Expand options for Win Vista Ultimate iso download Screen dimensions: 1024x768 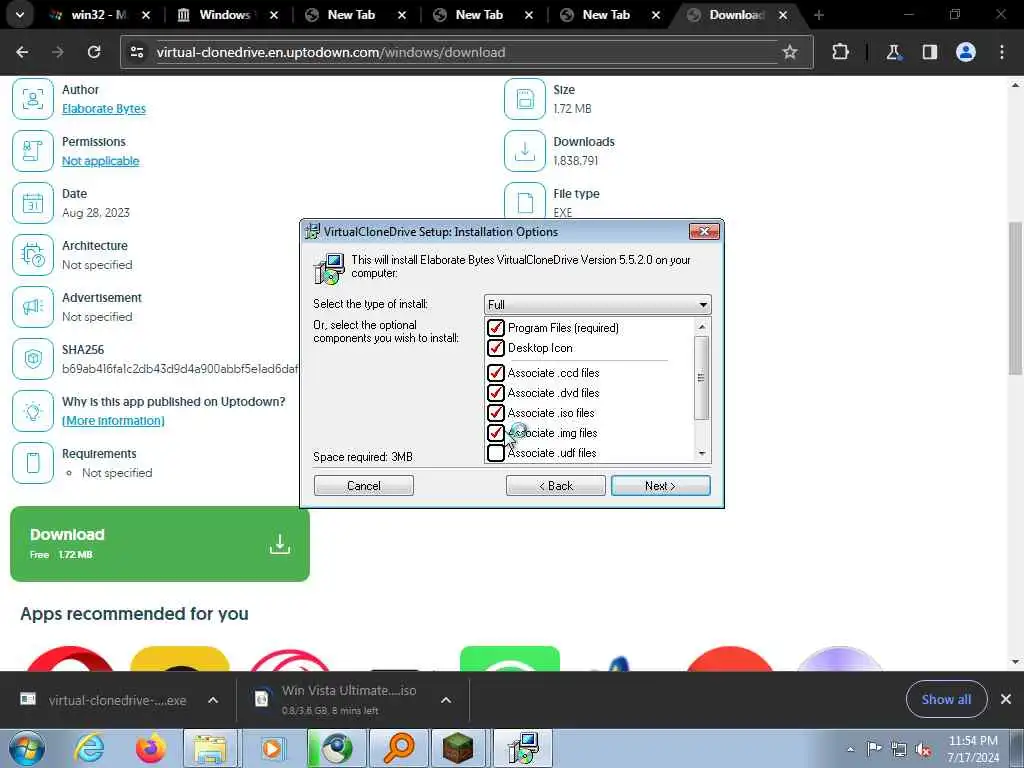[x=446, y=700]
